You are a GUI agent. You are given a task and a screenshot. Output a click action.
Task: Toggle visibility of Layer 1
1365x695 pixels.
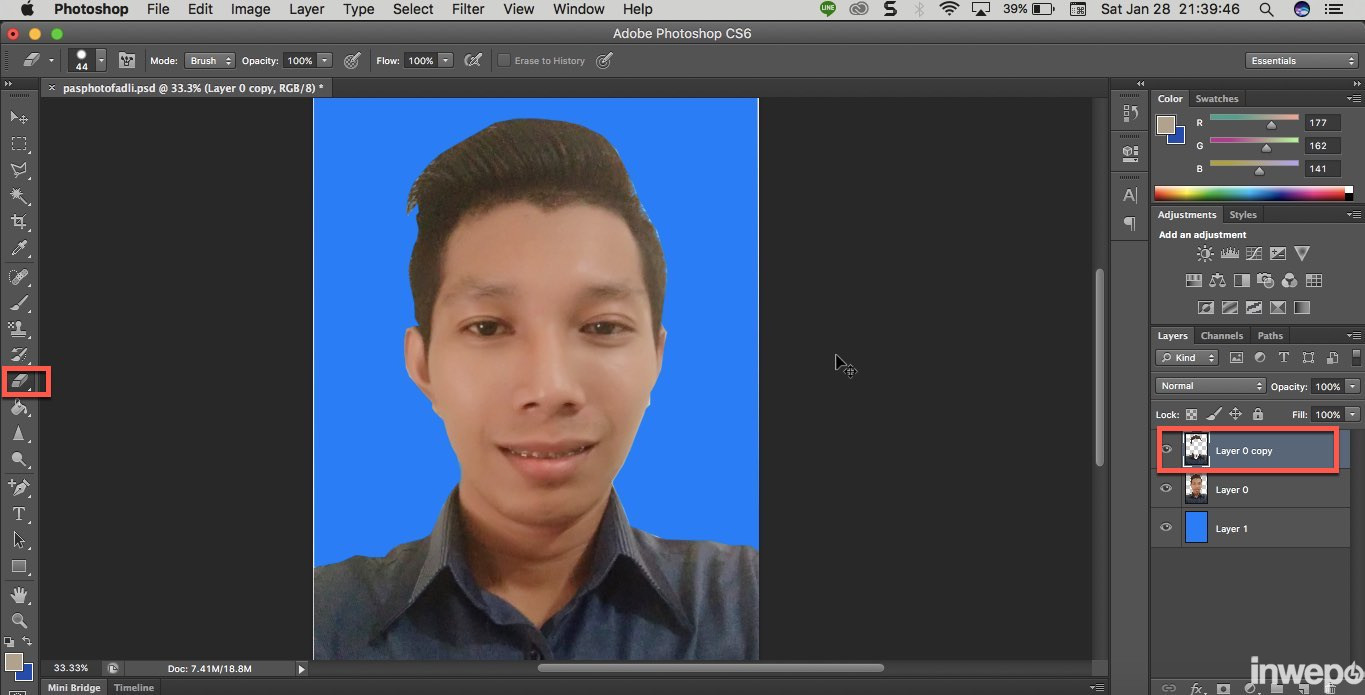coord(1166,528)
